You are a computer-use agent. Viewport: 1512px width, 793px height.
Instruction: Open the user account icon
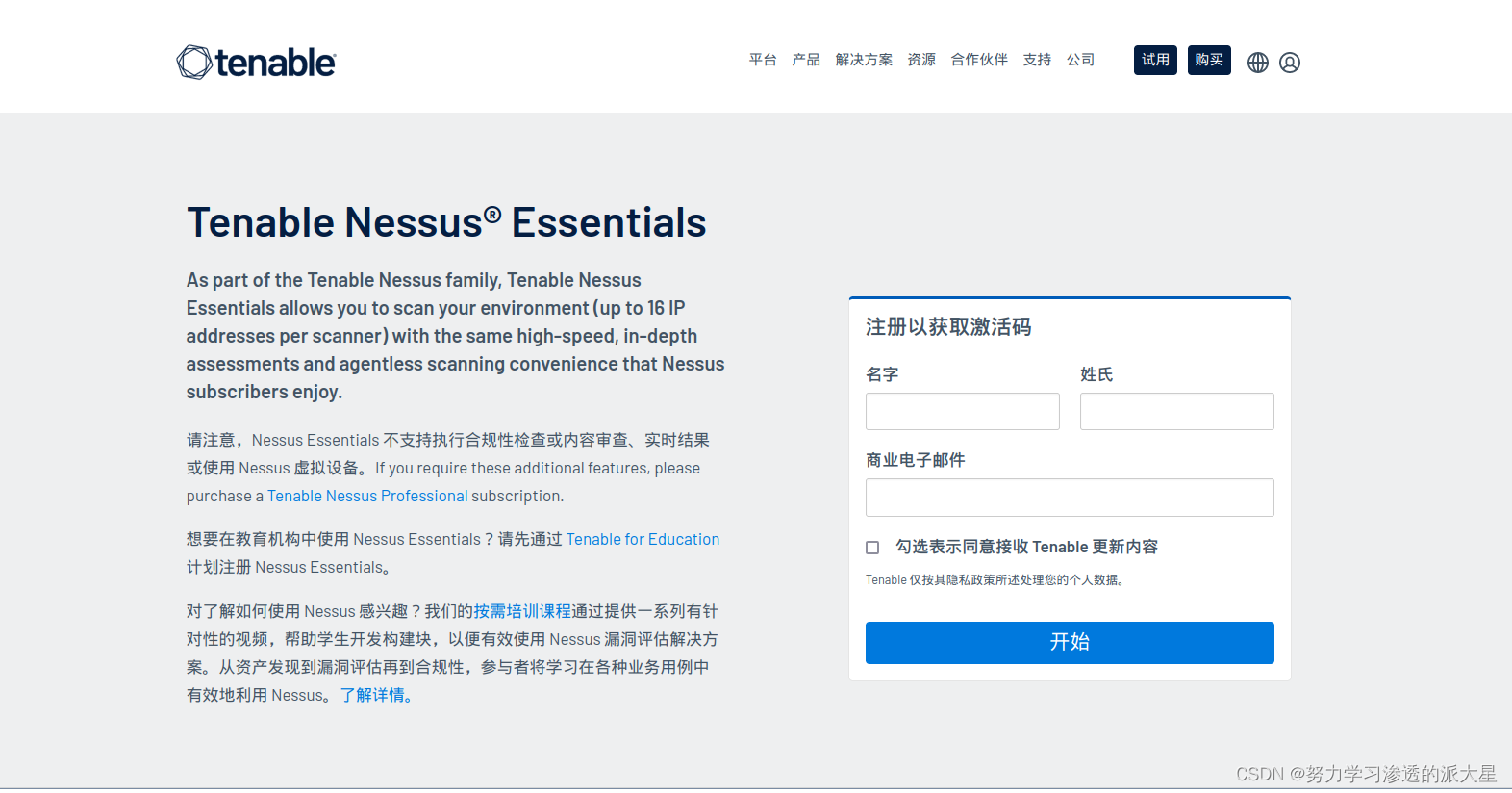click(1290, 63)
